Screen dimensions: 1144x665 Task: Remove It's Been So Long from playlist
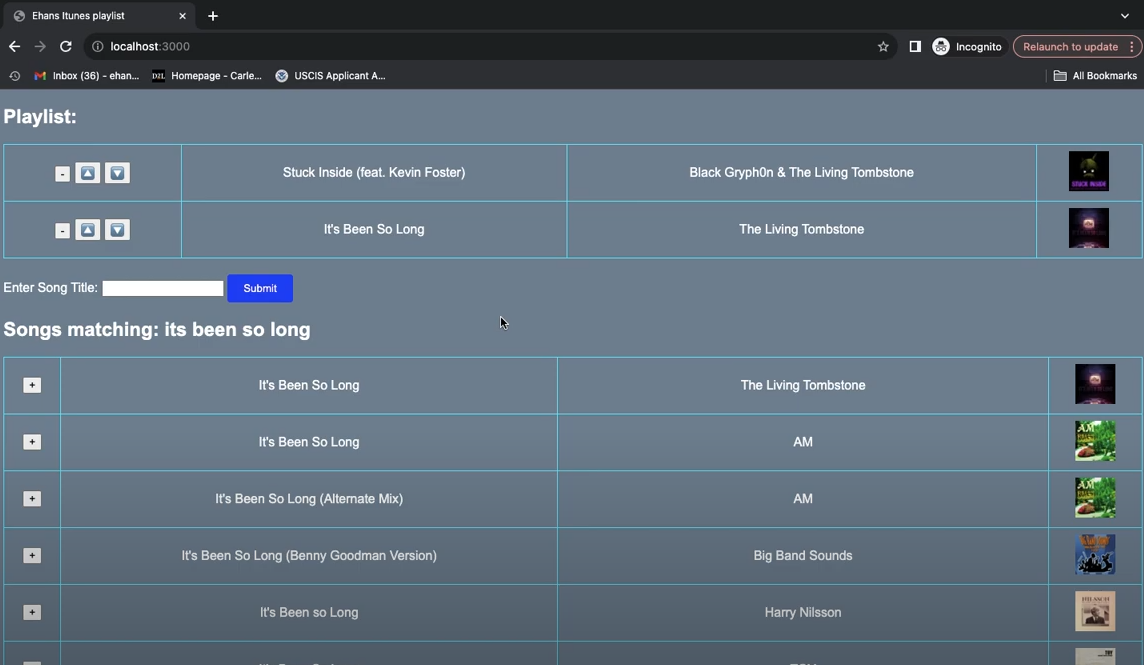(63, 231)
